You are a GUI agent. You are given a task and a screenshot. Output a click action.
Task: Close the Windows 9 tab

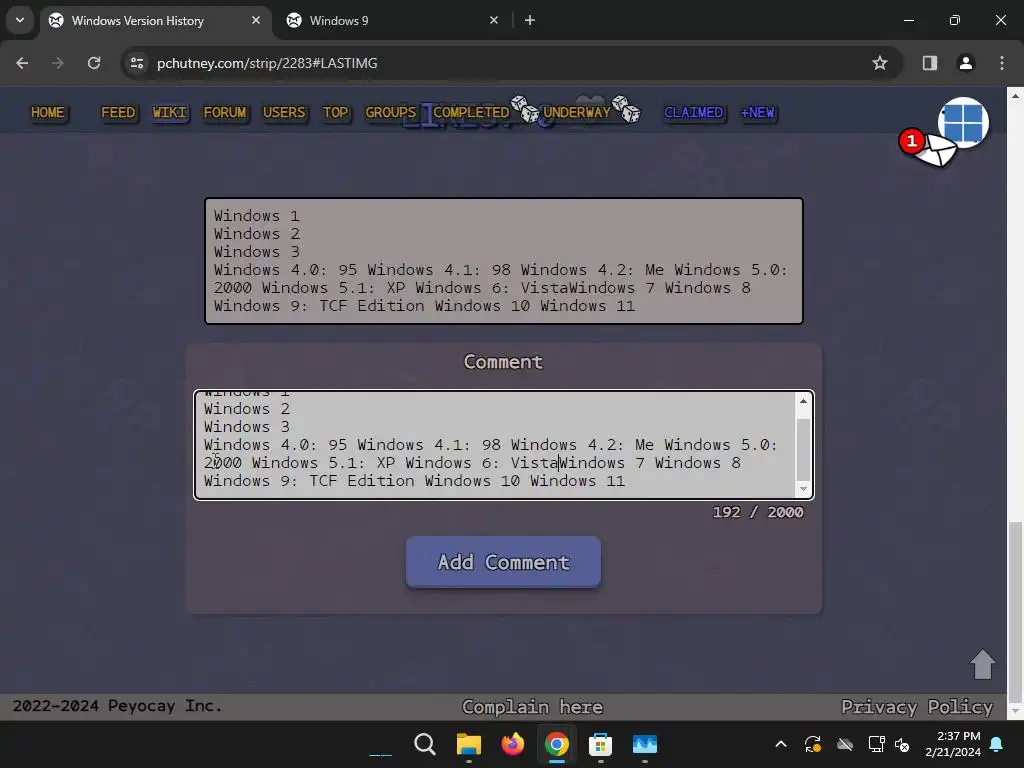click(x=494, y=20)
